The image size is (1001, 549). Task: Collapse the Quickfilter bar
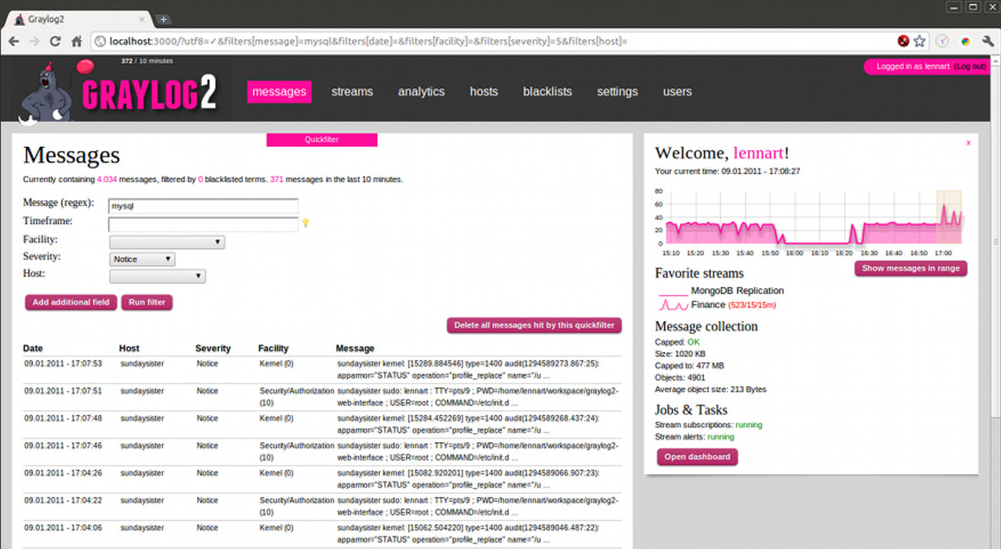pyautogui.click(x=322, y=140)
